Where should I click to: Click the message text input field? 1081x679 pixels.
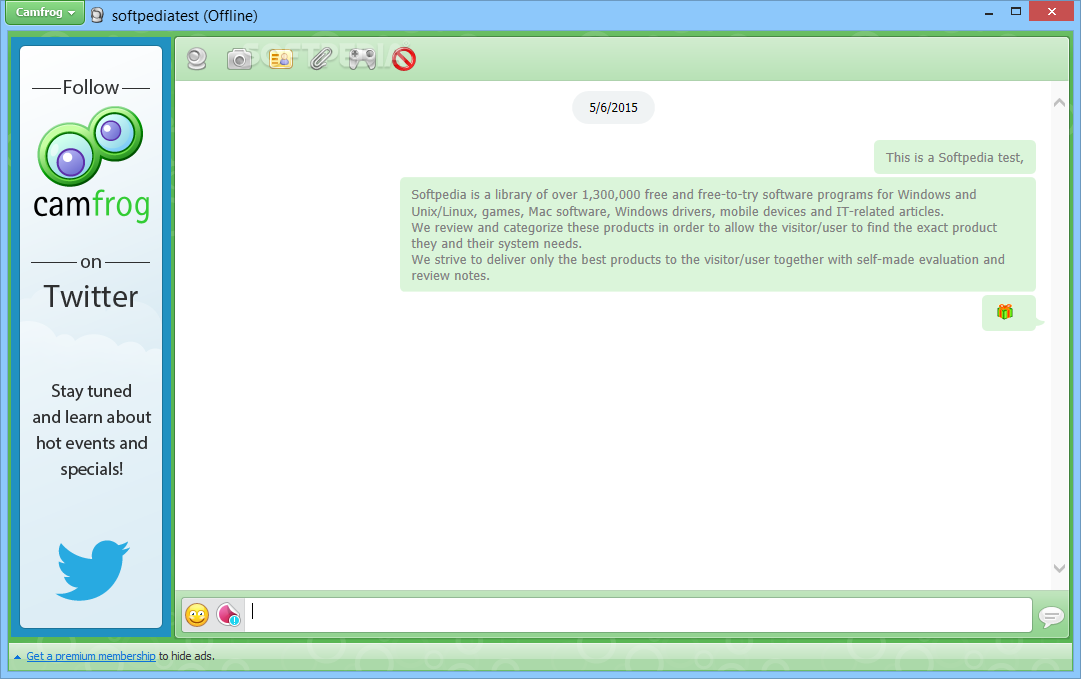point(638,614)
